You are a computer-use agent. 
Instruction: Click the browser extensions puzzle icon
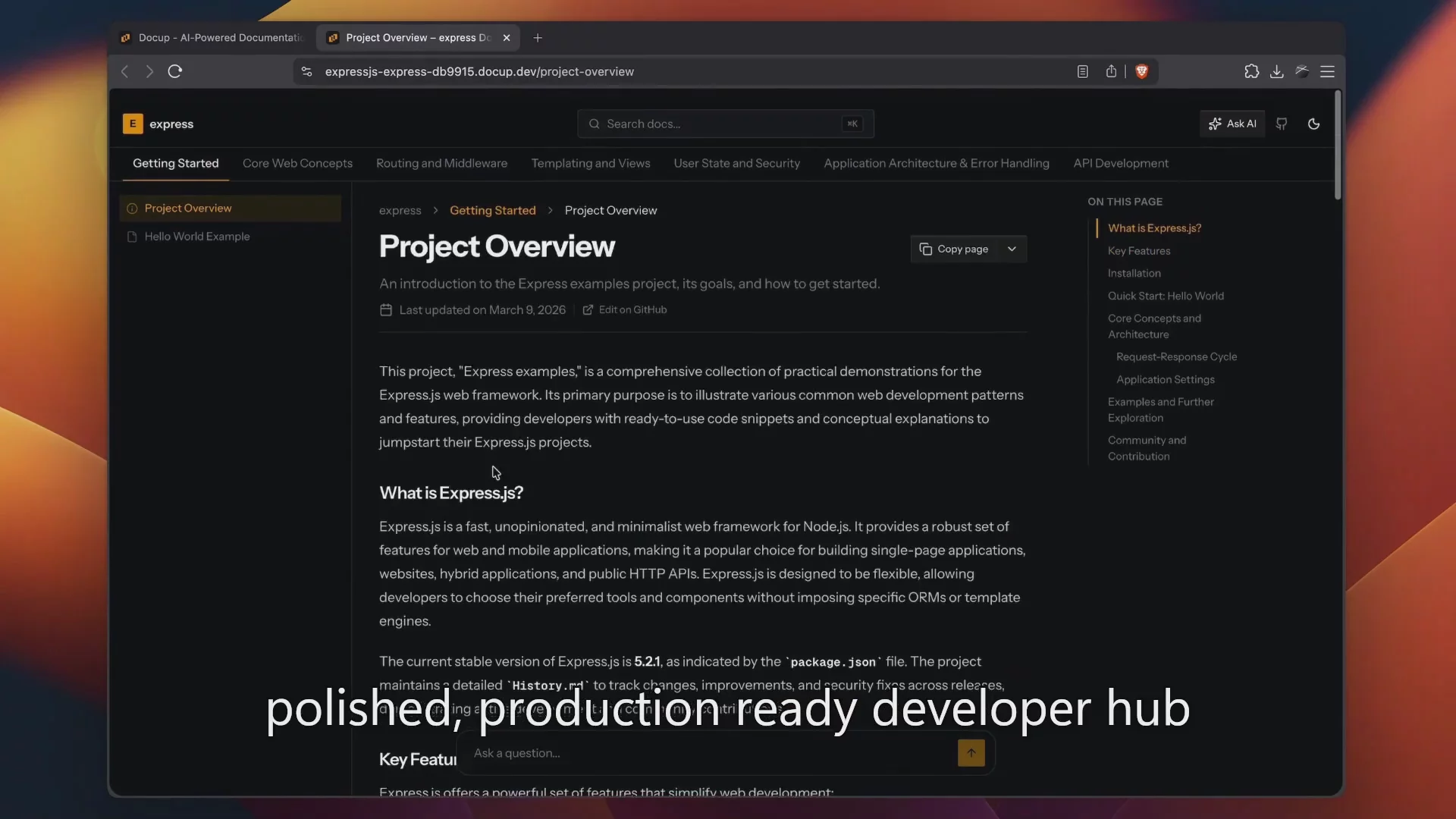click(x=1252, y=71)
